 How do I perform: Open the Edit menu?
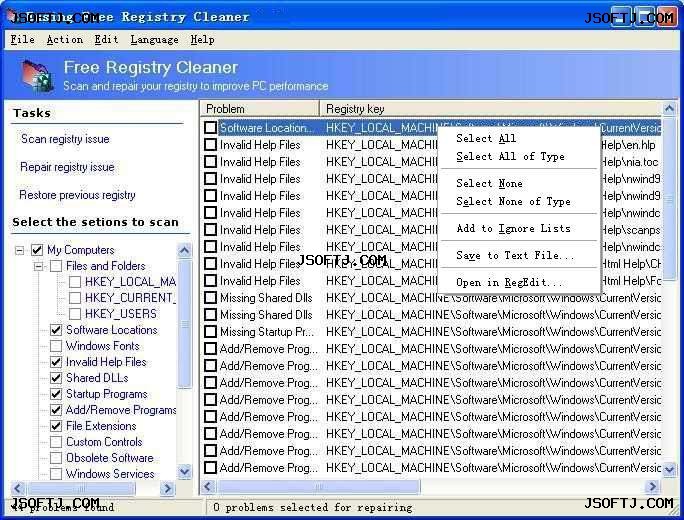pos(106,40)
